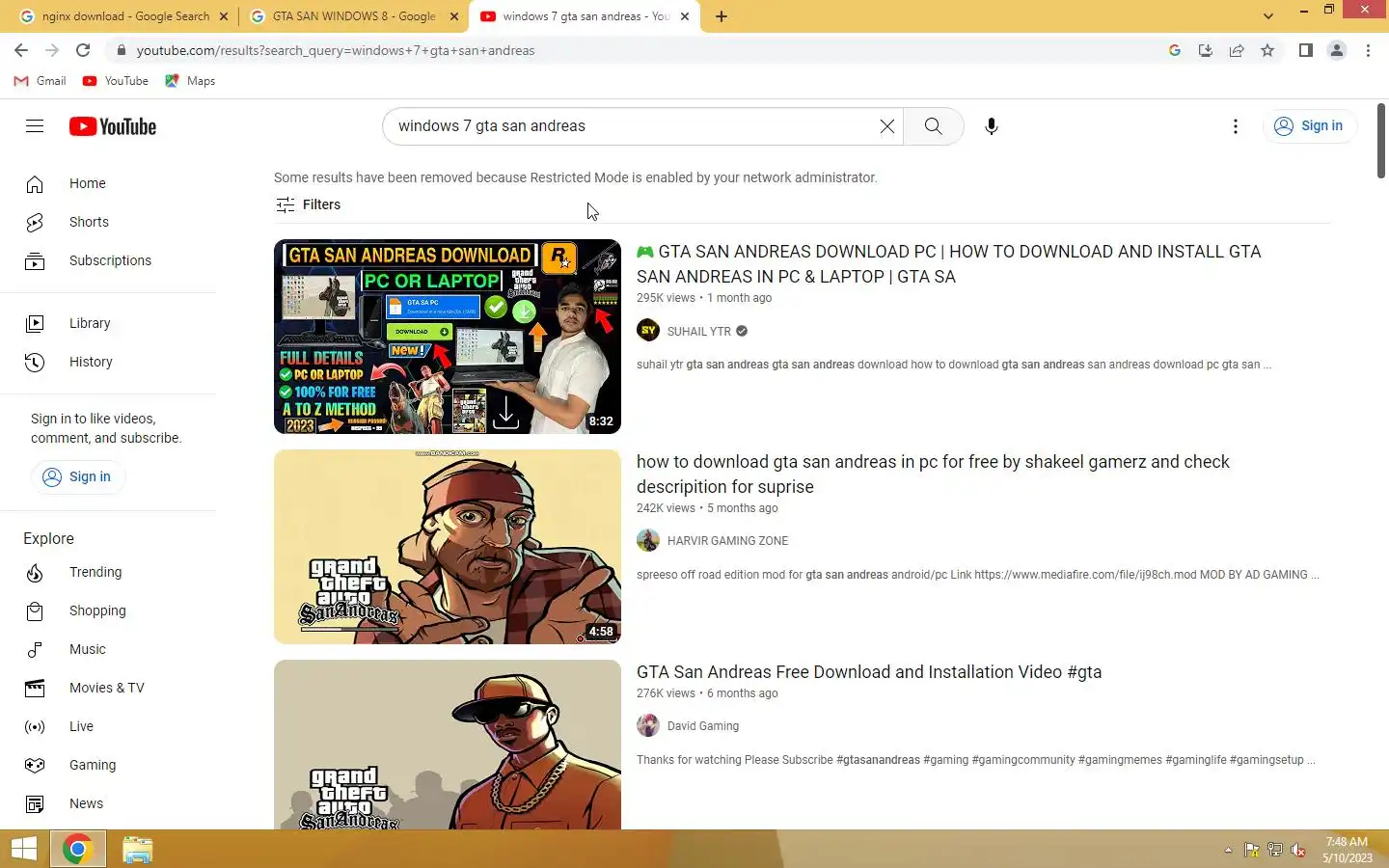Click the magnifier search button
The height and width of the screenshot is (868, 1389).
[x=933, y=126]
